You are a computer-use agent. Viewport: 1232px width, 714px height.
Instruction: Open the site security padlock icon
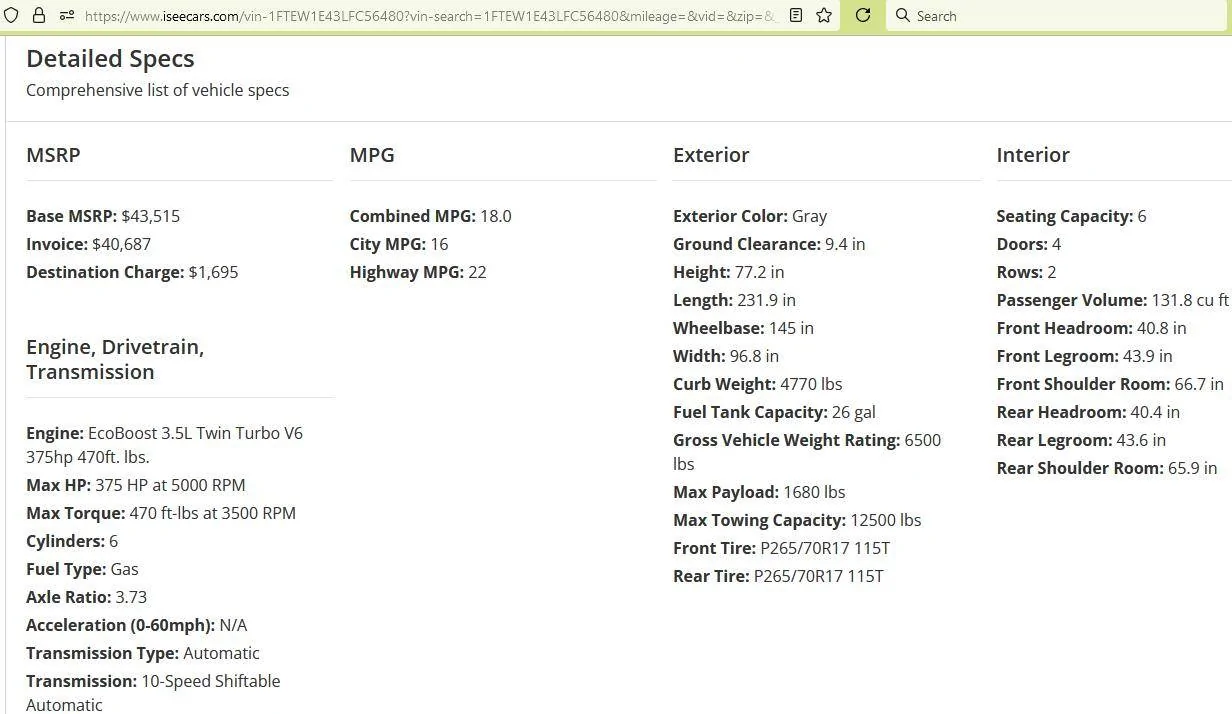[38, 16]
